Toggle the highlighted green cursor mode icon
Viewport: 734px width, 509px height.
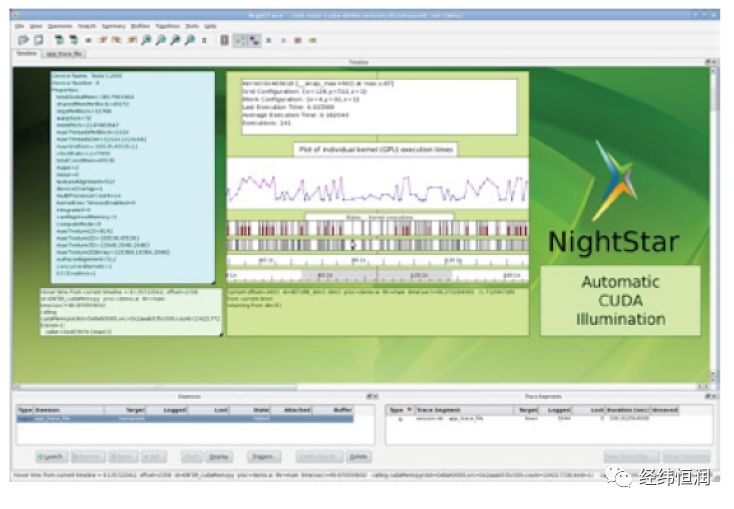pyautogui.click(x=240, y=40)
